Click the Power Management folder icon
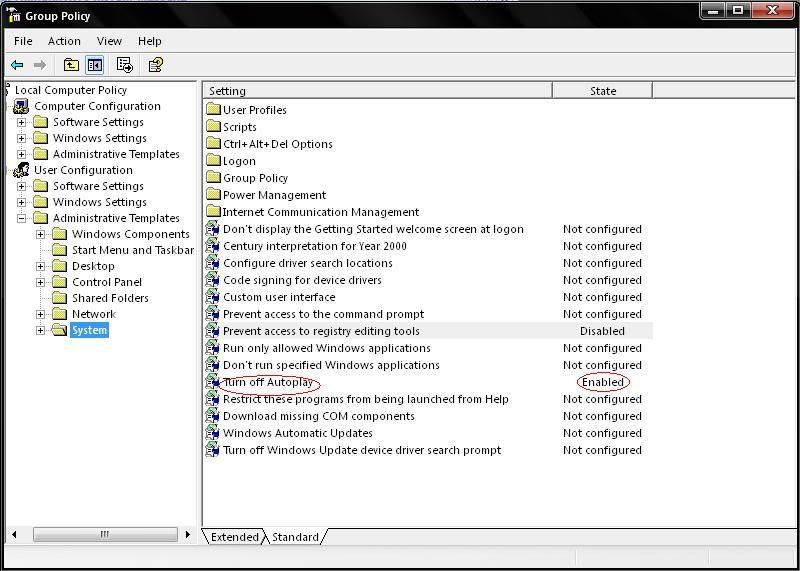The width and height of the screenshot is (800, 571). click(213, 195)
